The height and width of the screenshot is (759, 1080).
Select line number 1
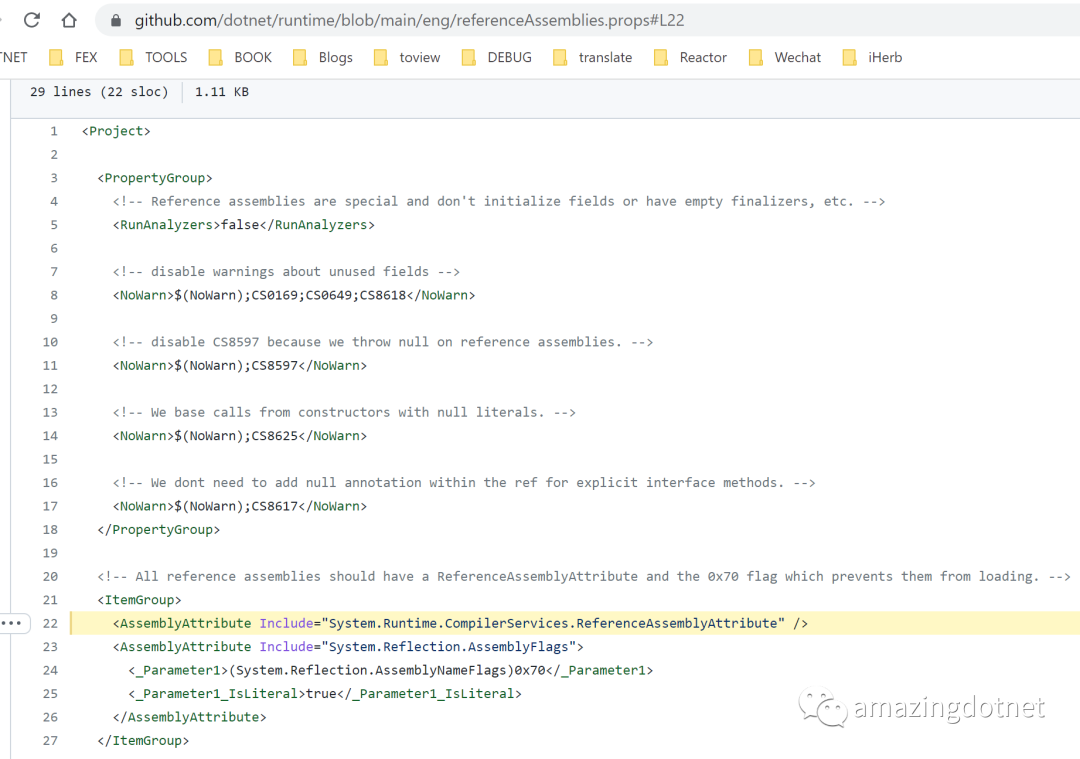[x=54, y=131]
